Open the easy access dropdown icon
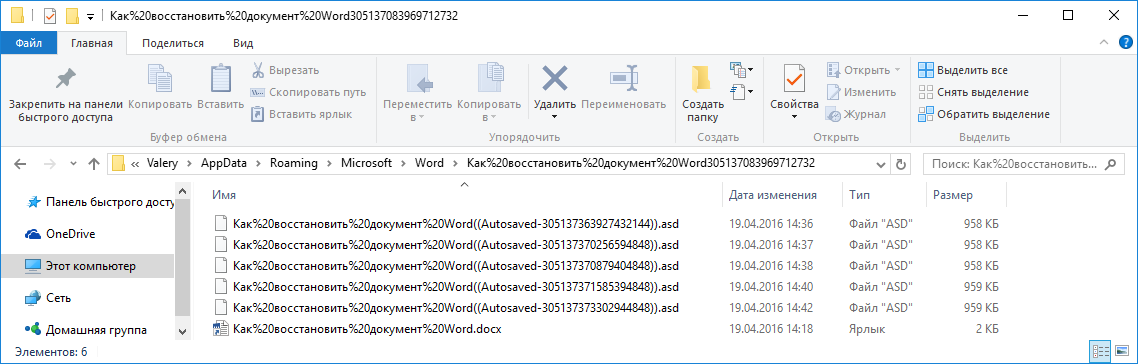1138x364 pixels. click(x=742, y=91)
